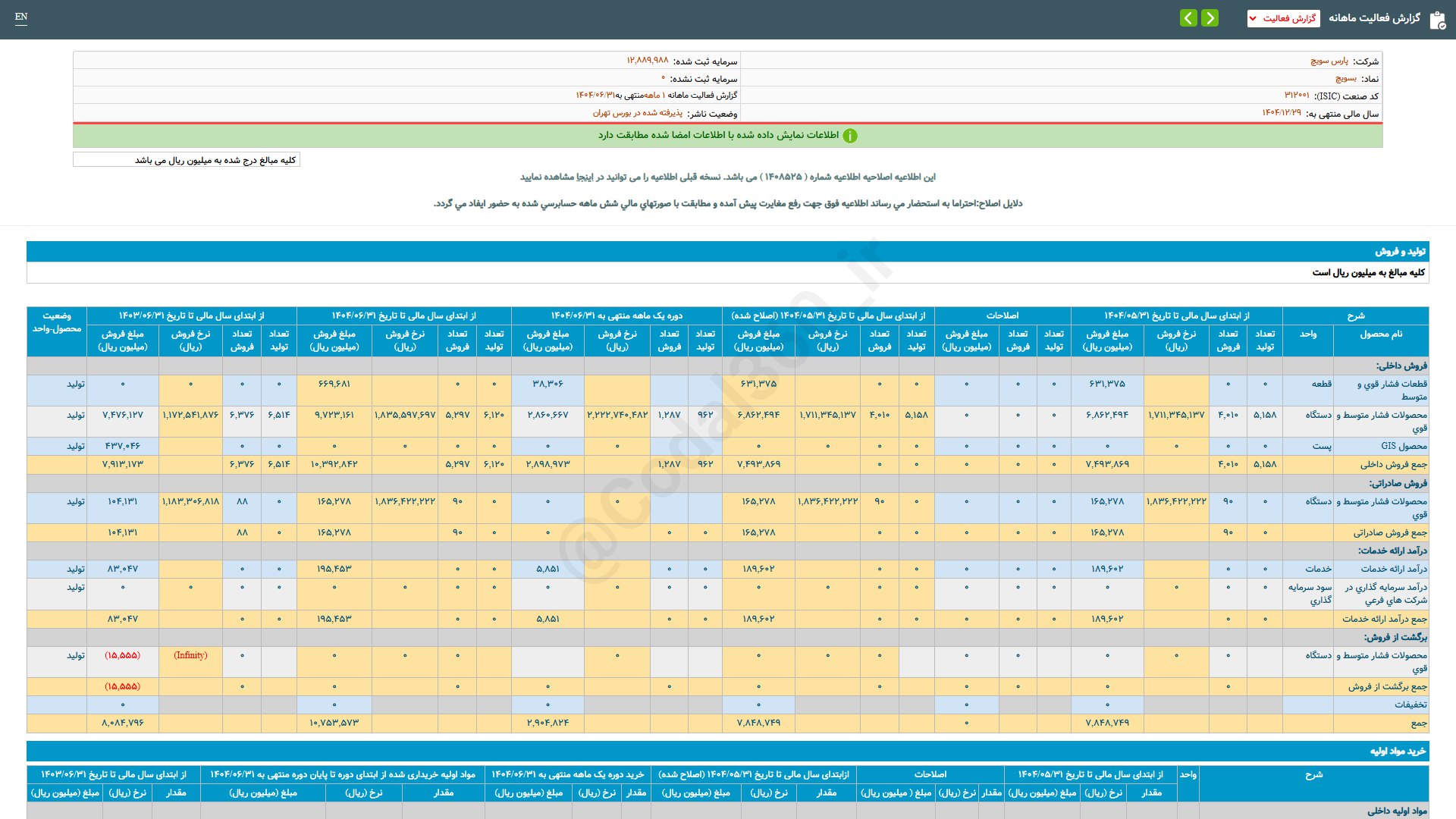Click the green right arrow button
The image size is (1456, 819).
coord(1210,17)
